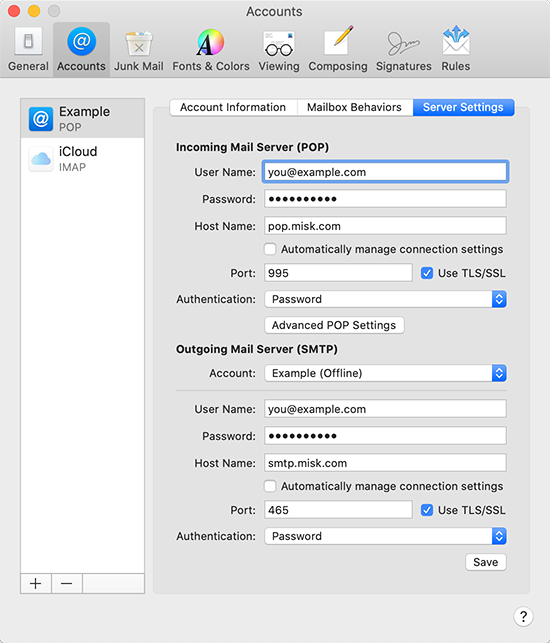The height and width of the screenshot is (643, 550).
Task: Focus the incoming User Name field
Action: pos(386,172)
